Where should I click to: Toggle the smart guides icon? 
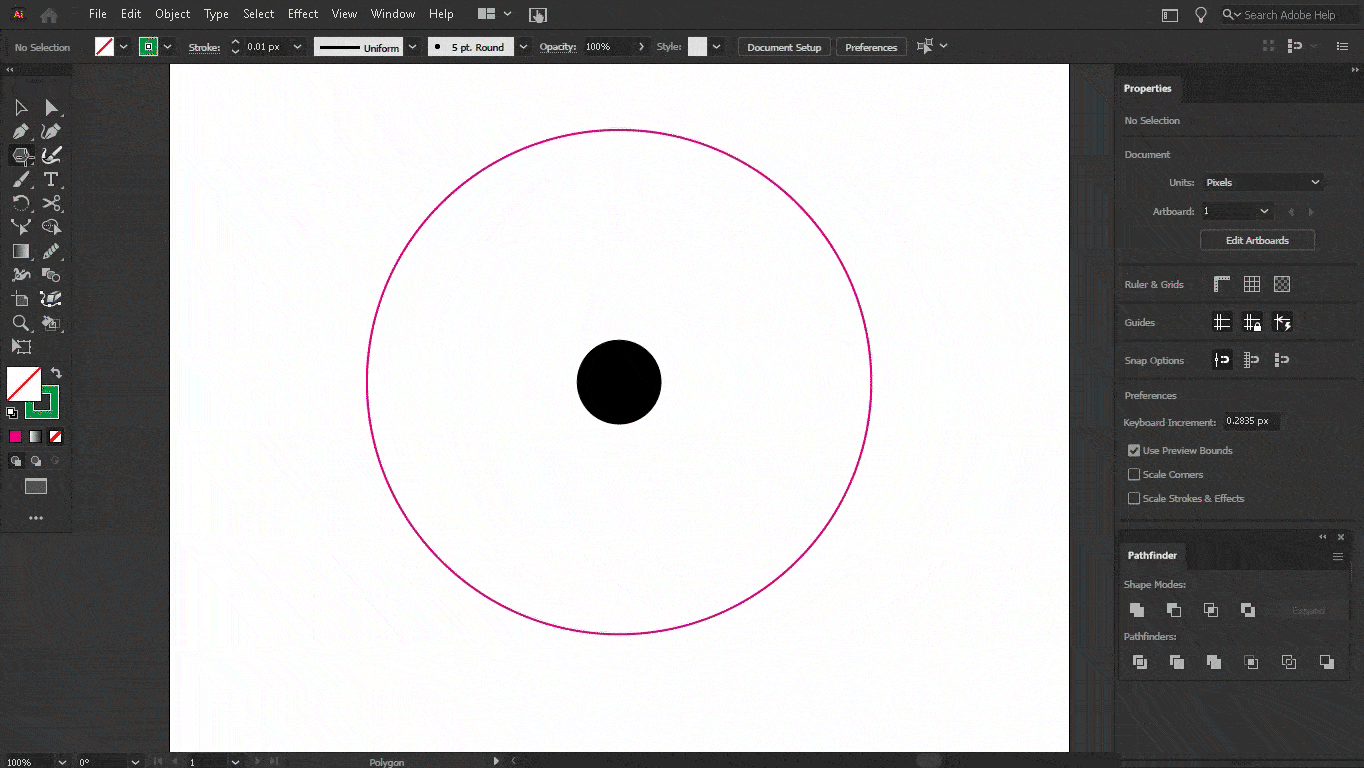[1282, 323]
